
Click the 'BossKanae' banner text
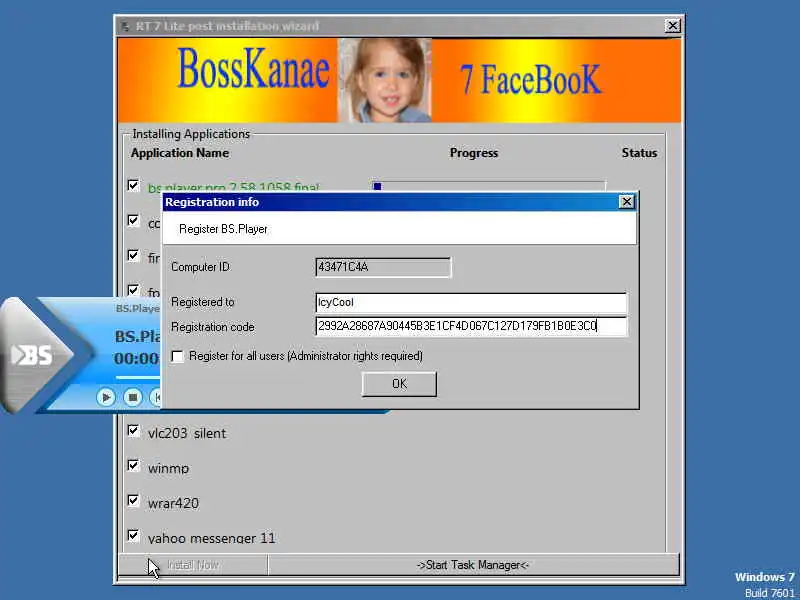click(x=254, y=69)
